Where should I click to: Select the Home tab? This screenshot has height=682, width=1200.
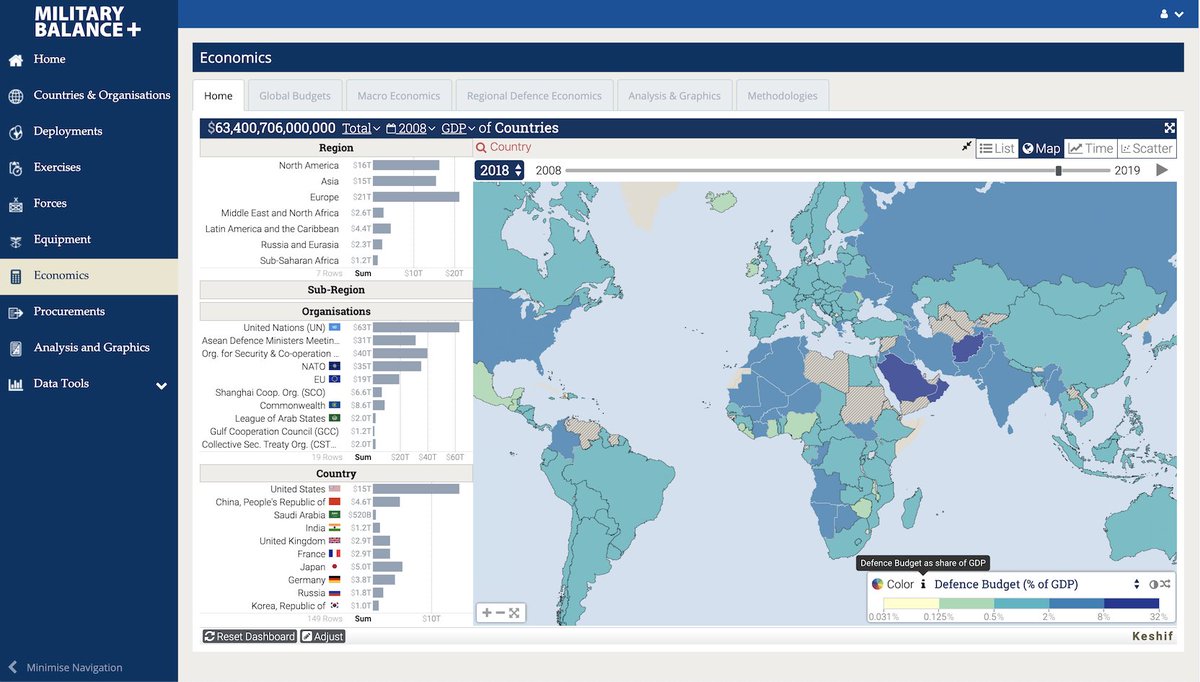[x=218, y=96]
